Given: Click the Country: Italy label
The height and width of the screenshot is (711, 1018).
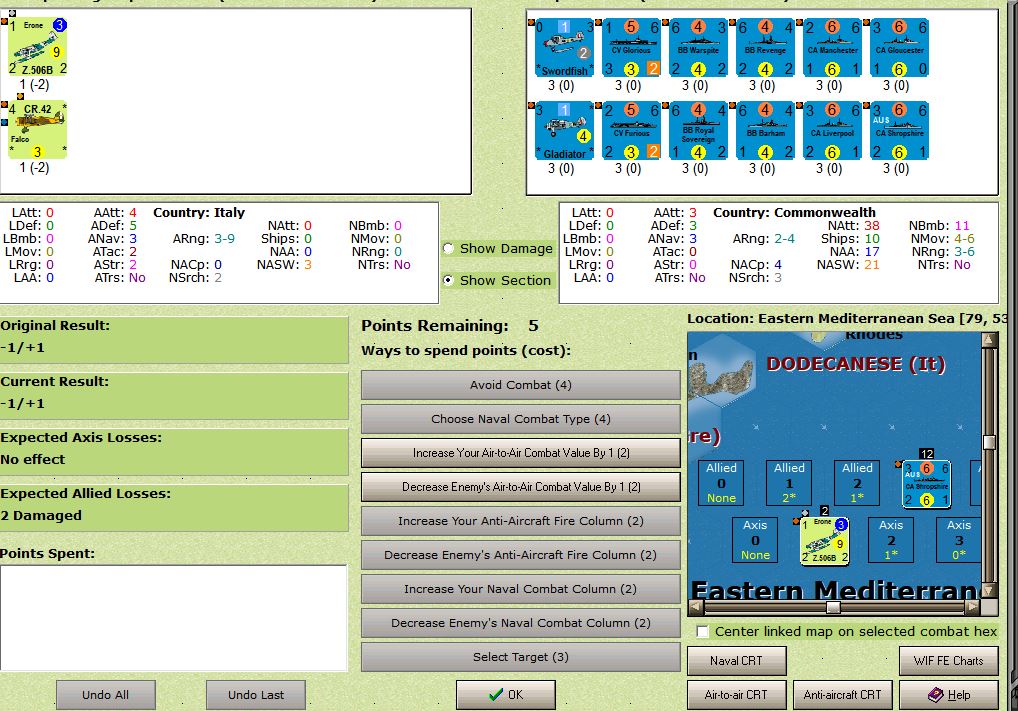Looking at the screenshot, I should tap(199, 212).
